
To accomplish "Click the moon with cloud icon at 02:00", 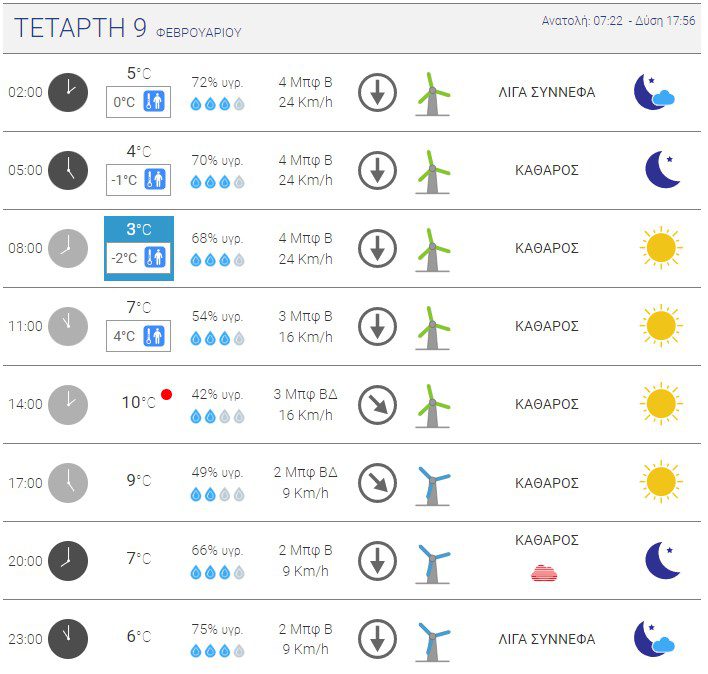I will 654,93.
